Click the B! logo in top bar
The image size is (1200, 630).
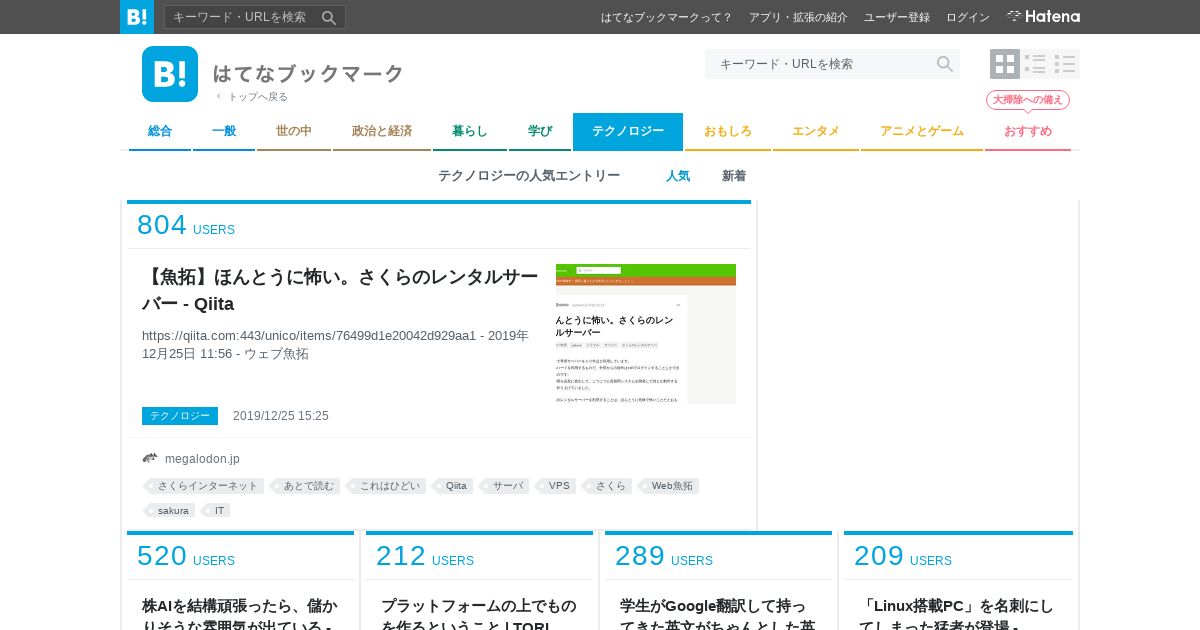pyautogui.click(x=137, y=17)
